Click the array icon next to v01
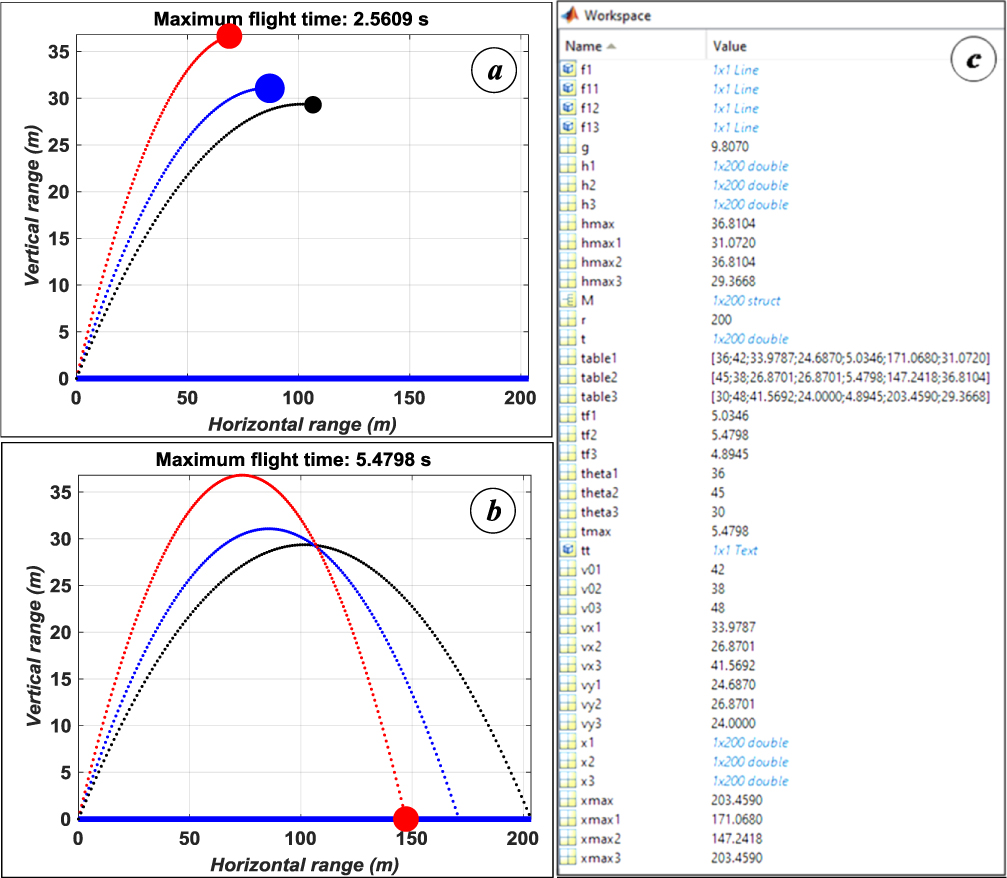Viewport: 1007px width, 878px height. point(568,569)
